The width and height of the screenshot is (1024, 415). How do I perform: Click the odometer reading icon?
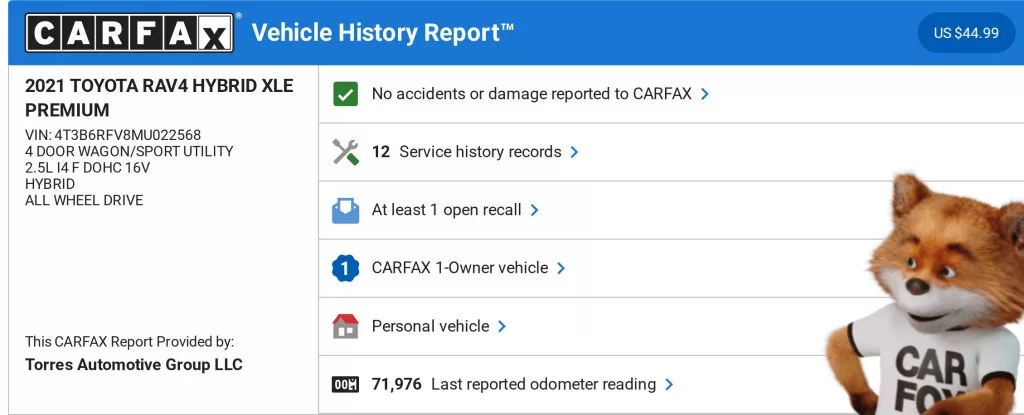(345, 384)
